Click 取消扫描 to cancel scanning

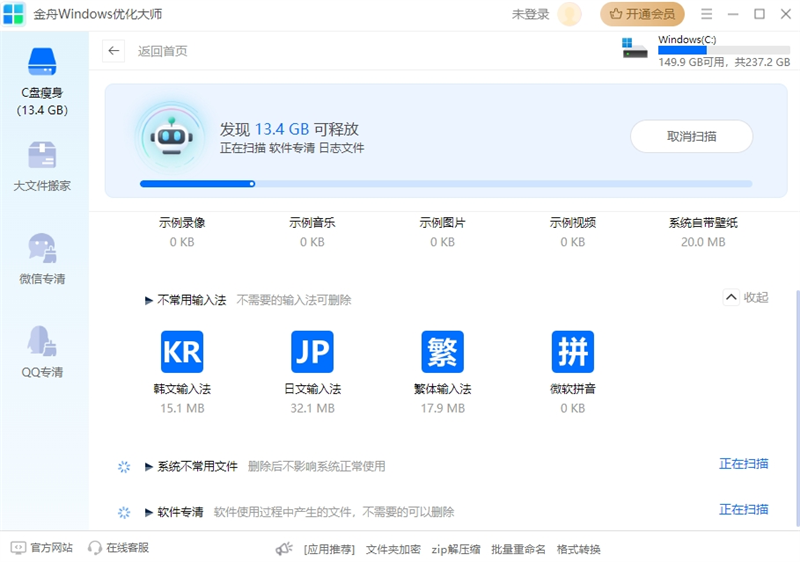point(691,136)
